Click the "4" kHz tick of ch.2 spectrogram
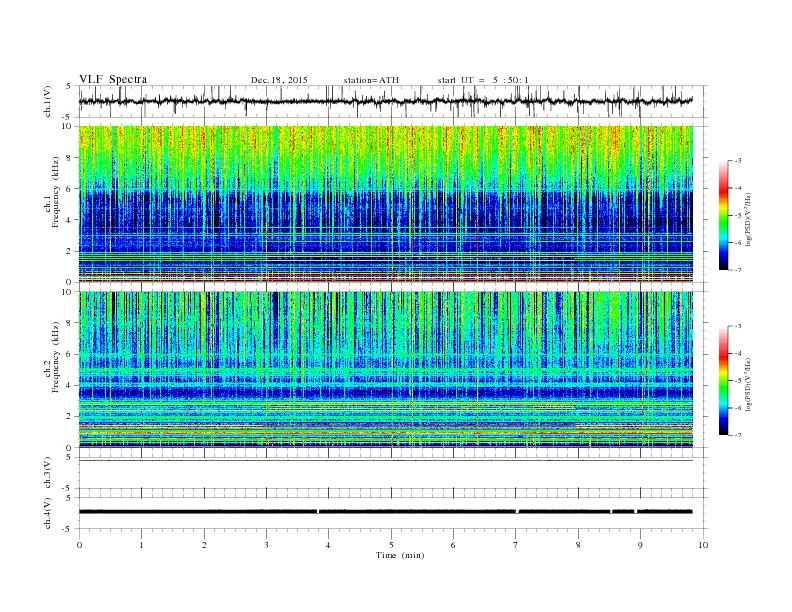 click(70, 385)
